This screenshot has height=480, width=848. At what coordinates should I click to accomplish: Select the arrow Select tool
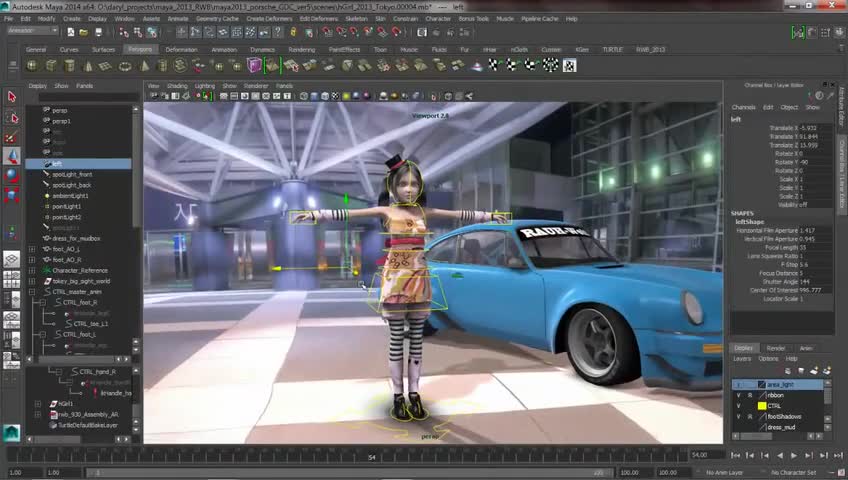click(12, 97)
